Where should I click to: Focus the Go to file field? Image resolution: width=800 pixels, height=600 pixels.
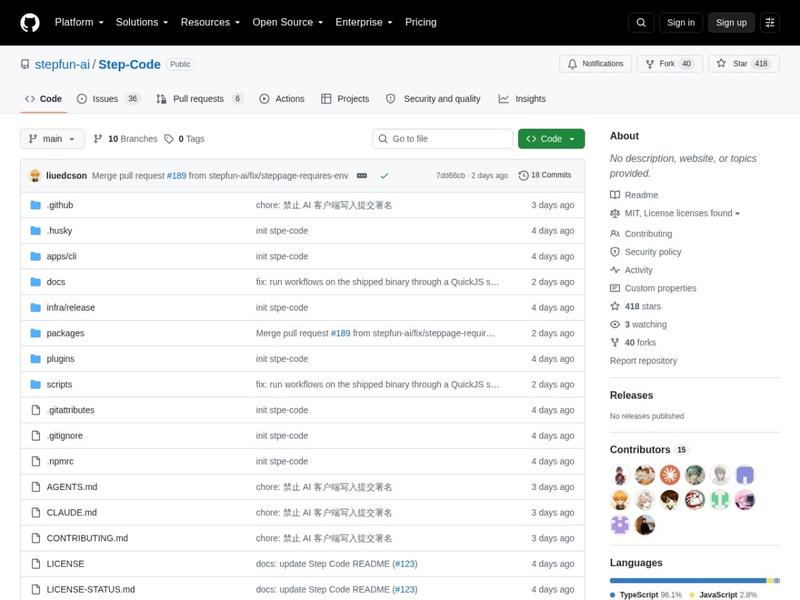(x=442, y=139)
